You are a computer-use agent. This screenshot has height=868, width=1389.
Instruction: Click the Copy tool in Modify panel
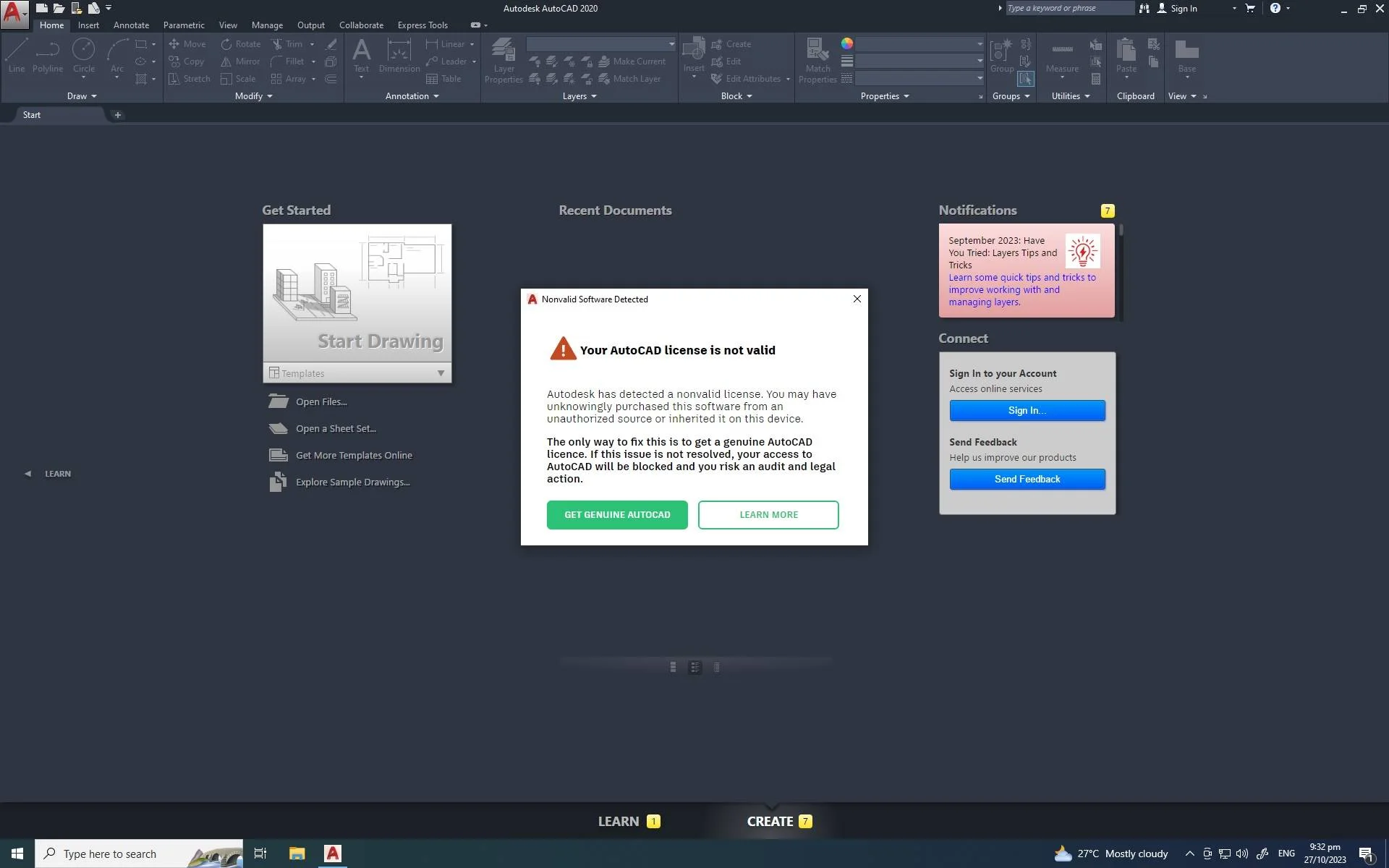(187, 61)
